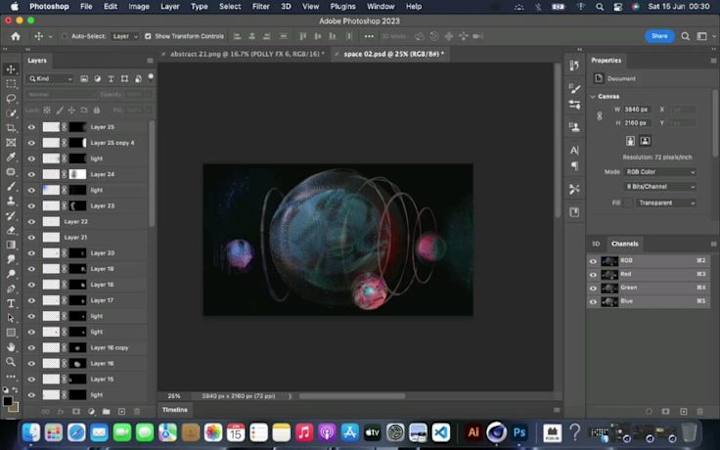
Task: Set canvas to landscape orientation
Action: pyautogui.click(x=645, y=141)
